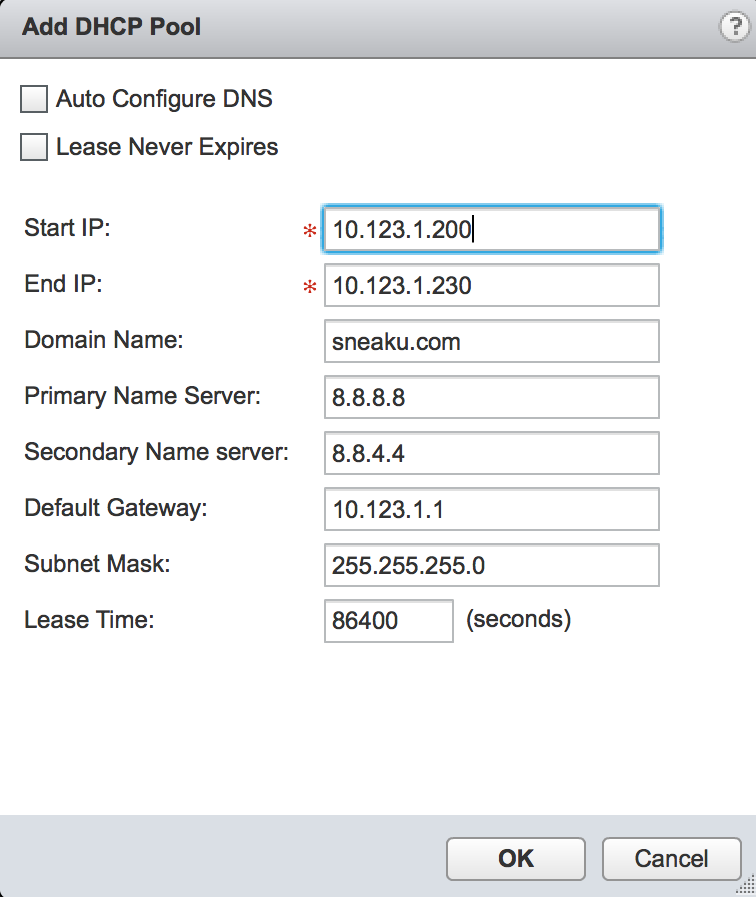This screenshot has width=756, height=897.
Task: Click the Start IP label
Action: [x=67, y=228]
